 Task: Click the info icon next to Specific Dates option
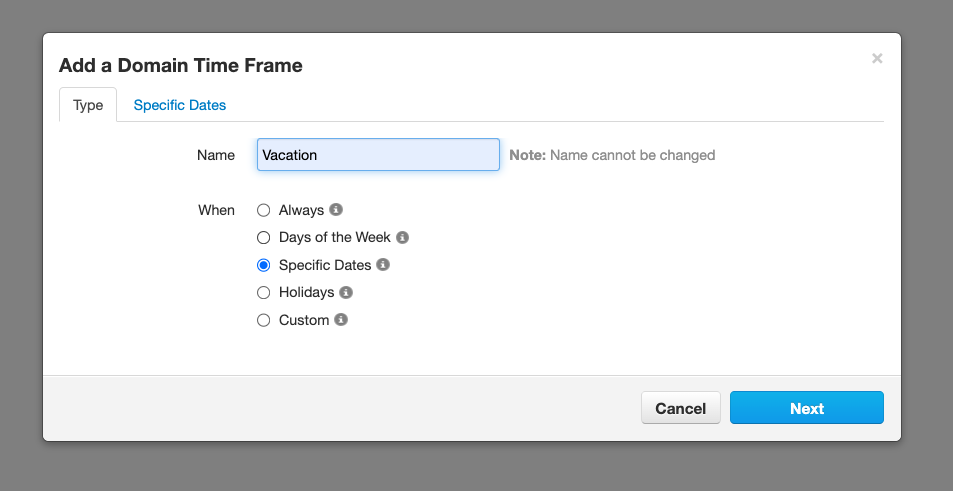point(383,265)
